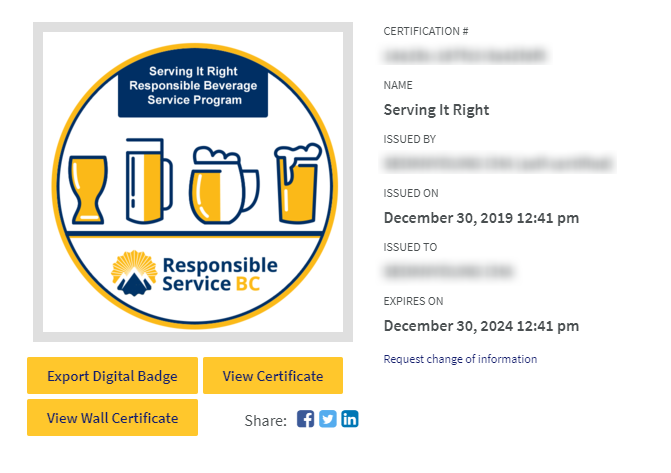Click the blurred Issued By value
The image size is (671, 473).
[x=497, y=163]
